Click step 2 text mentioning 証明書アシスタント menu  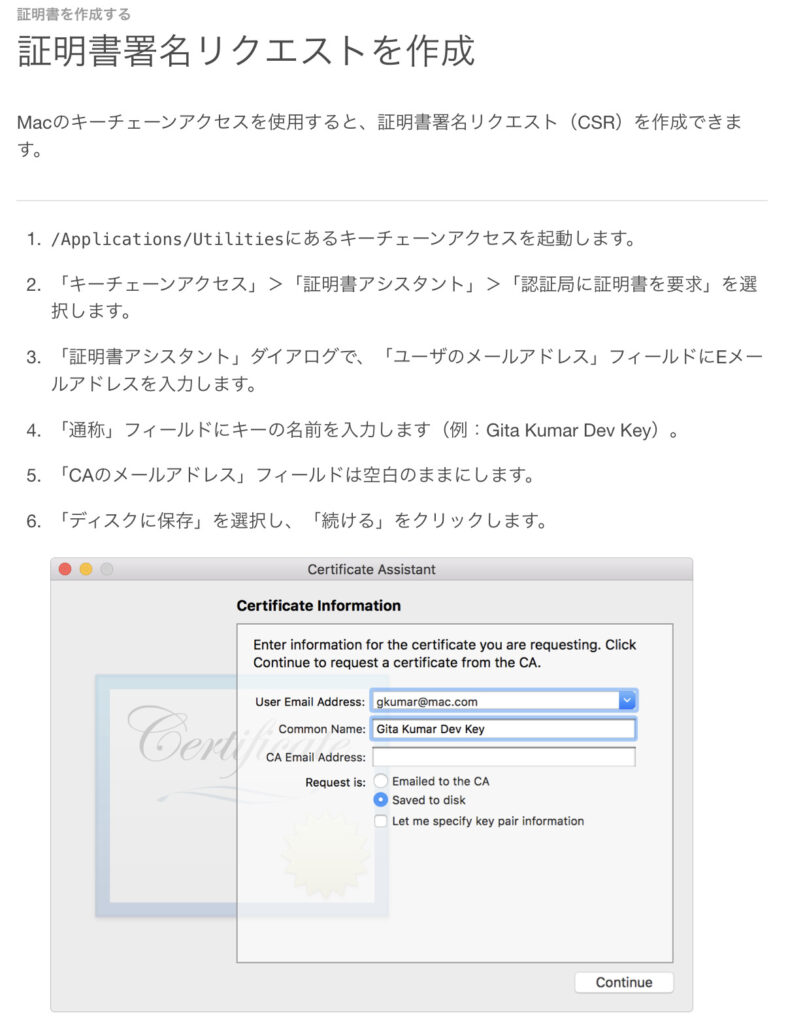tap(405, 297)
